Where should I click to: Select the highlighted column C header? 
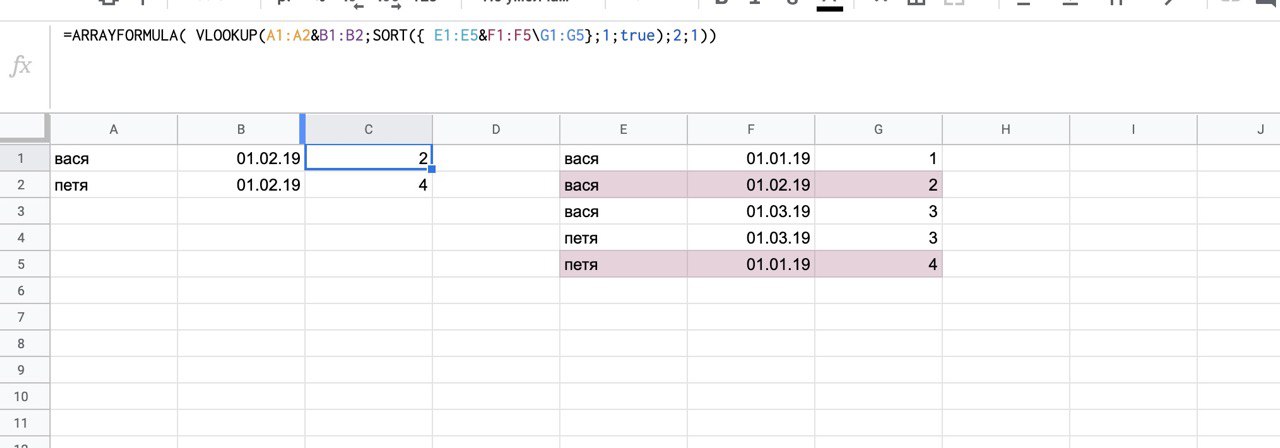tap(369, 128)
